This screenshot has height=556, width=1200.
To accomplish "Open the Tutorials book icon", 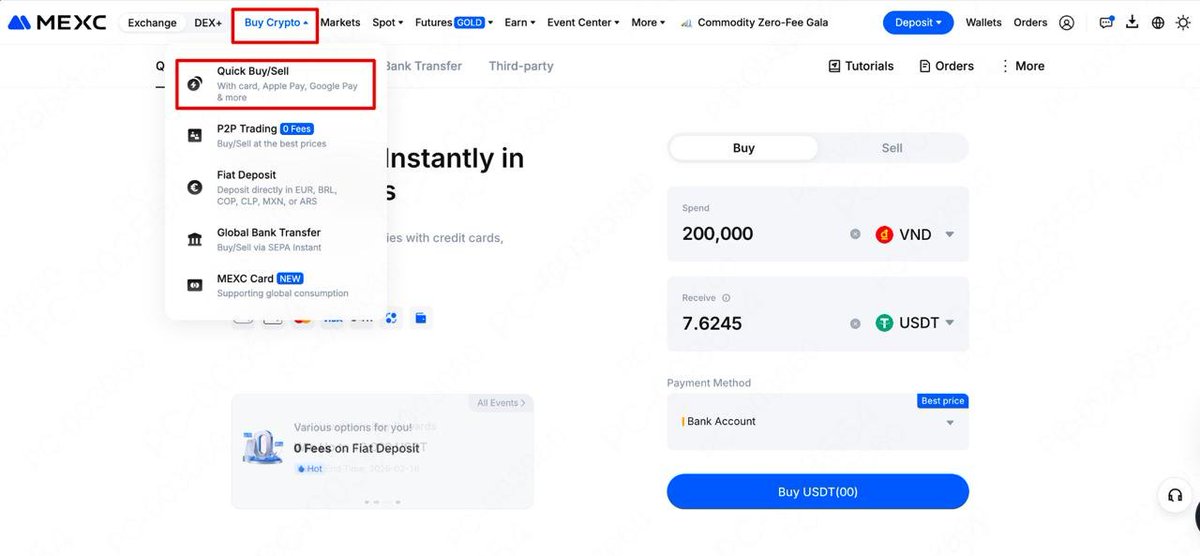I will click(x=835, y=66).
